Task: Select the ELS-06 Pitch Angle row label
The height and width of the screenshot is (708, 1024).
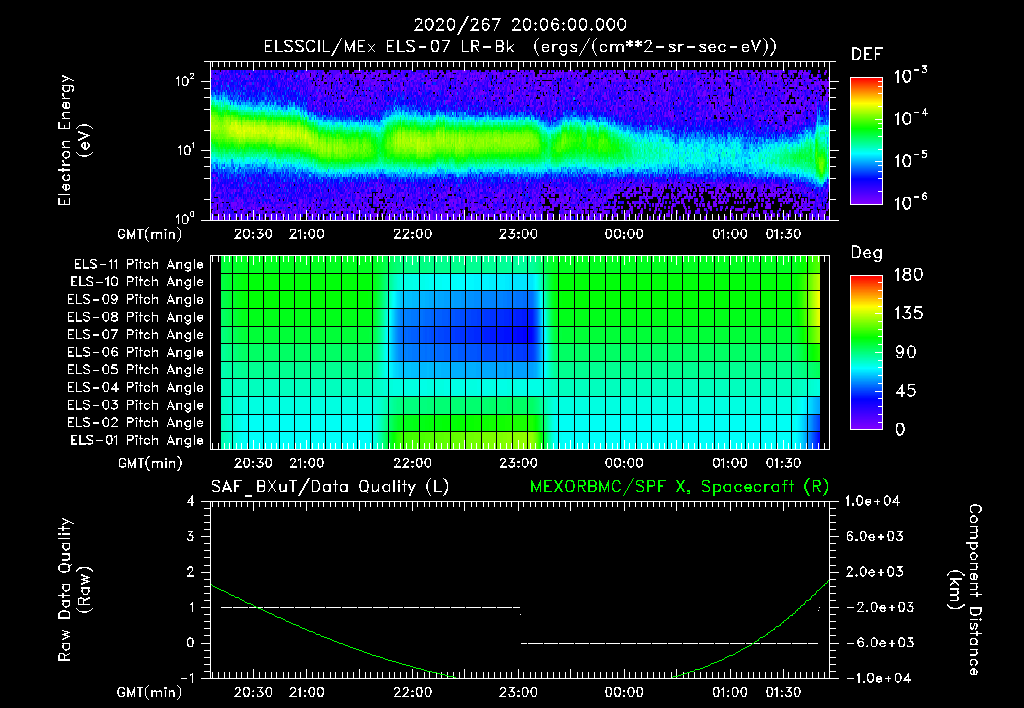Action: pos(136,352)
